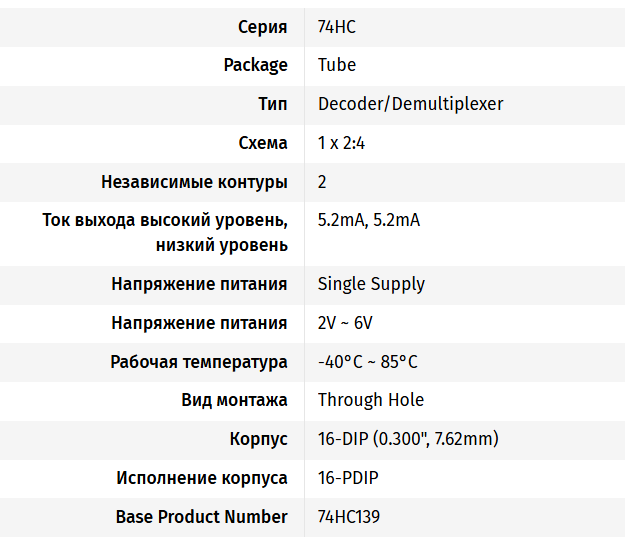The image size is (625, 546).
Task: Click the Независимые контуры label
Action: click(x=194, y=182)
